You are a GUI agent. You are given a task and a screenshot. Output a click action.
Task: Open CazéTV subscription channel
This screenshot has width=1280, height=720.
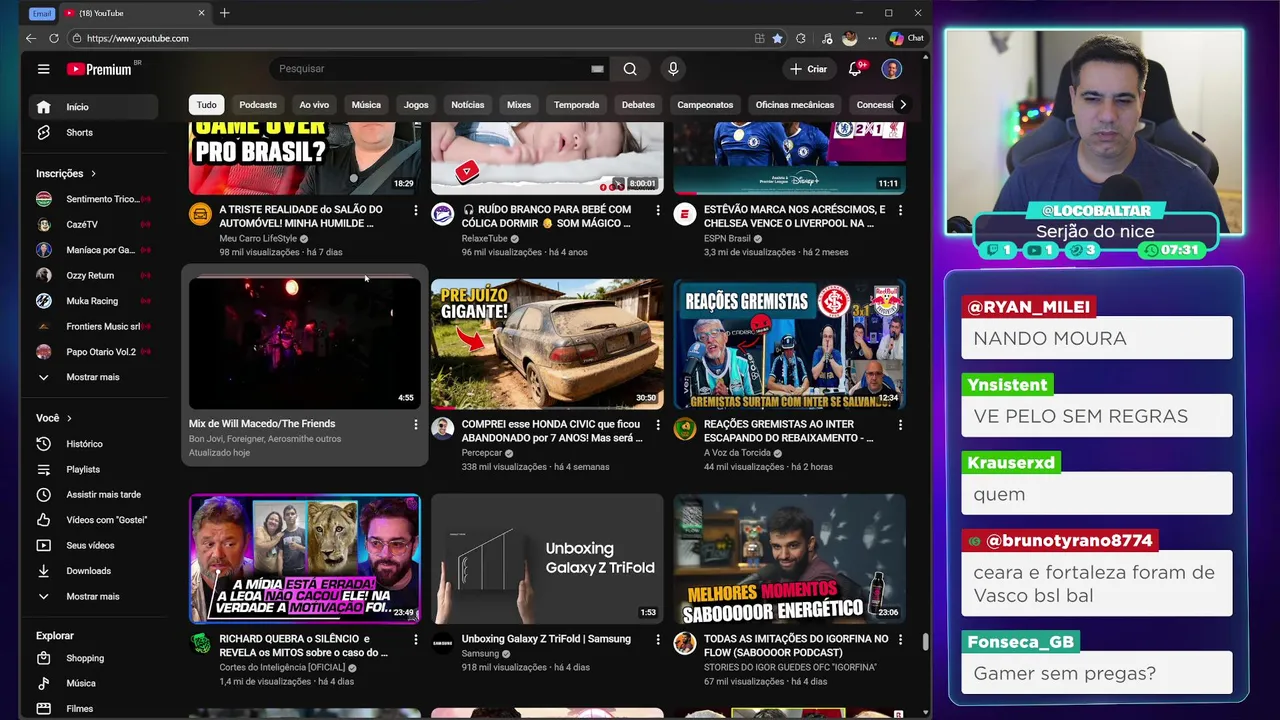pyautogui.click(x=93, y=224)
